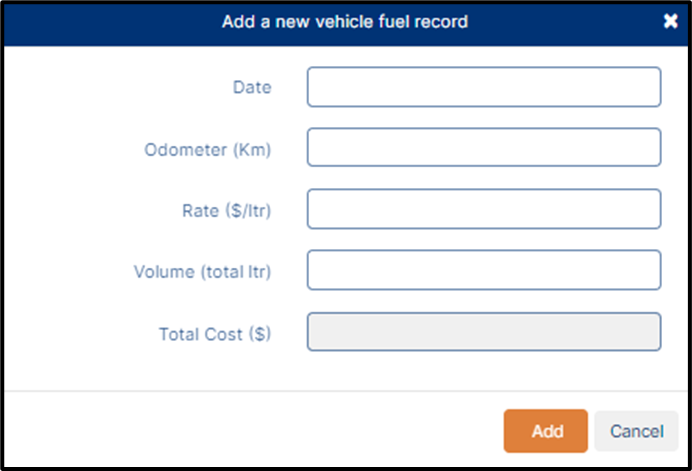Focus the Odometer (Km) input box
The image size is (692, 471).
pyautogui.click(x=484, y=147)
